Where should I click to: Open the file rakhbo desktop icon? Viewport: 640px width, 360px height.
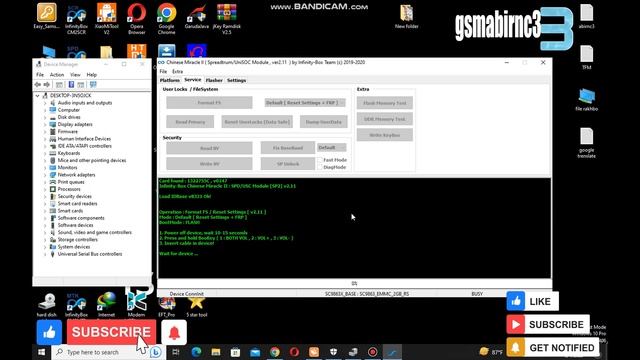(587, 100)
